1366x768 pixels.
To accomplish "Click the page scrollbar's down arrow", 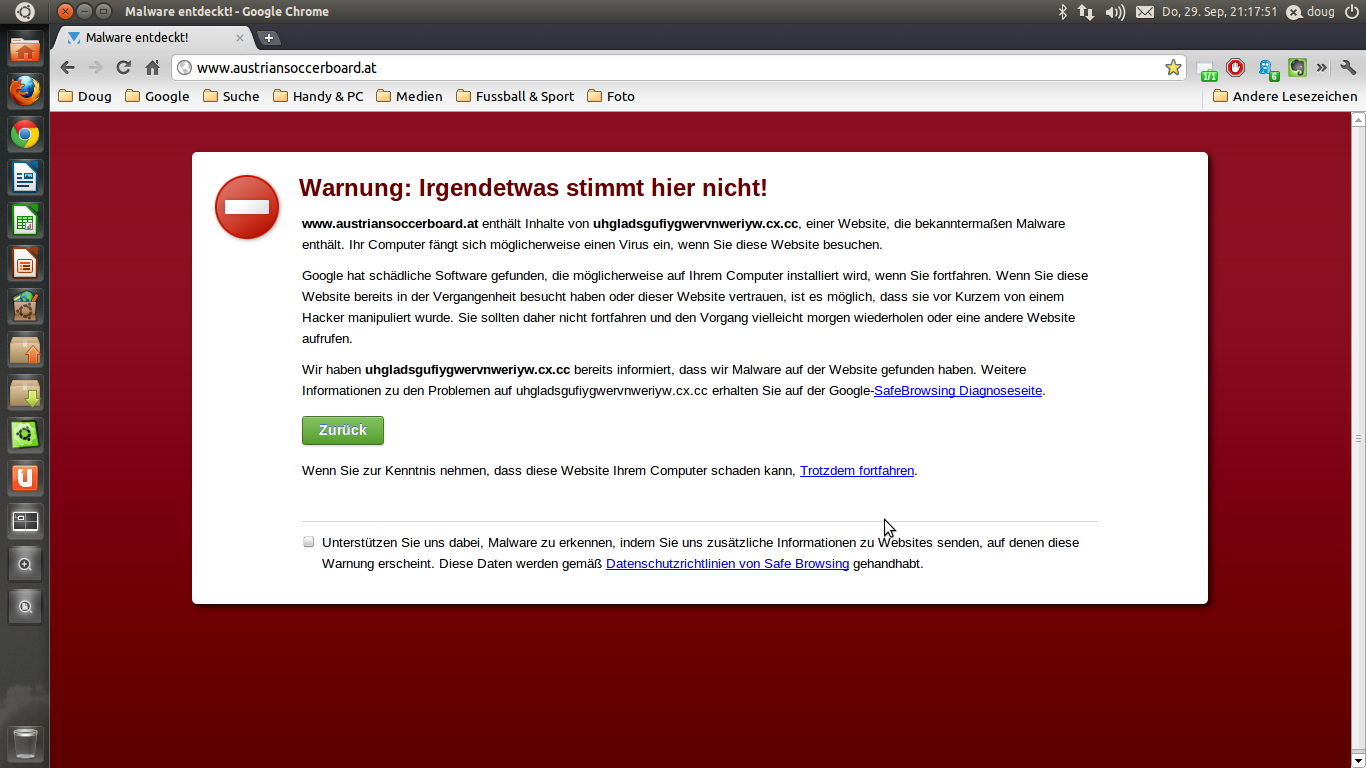I will (x=1358, y=760).
